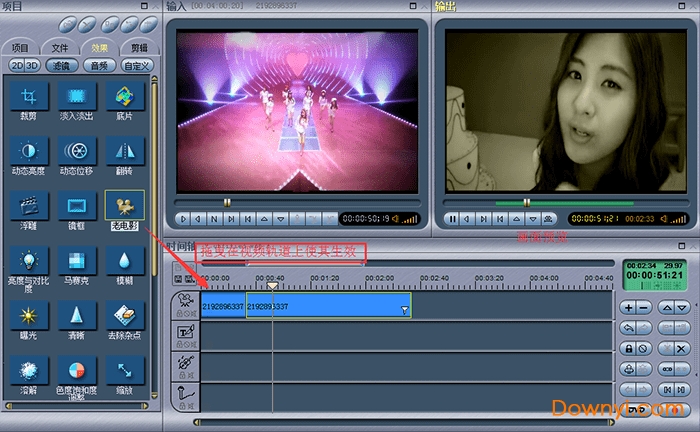Expand clip menu triangle on second video clip
700x432 pixels.
click(404, 310)
